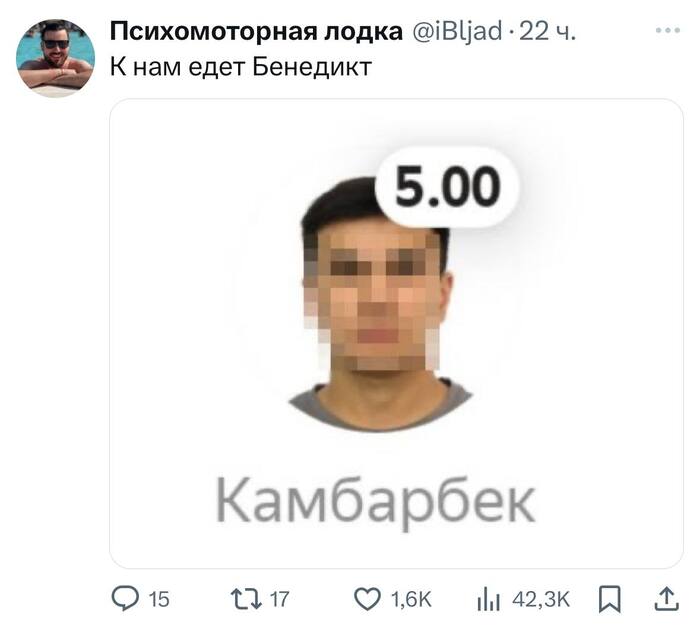Click the 15 replies count
700x635 pixels.
[159, 600]
